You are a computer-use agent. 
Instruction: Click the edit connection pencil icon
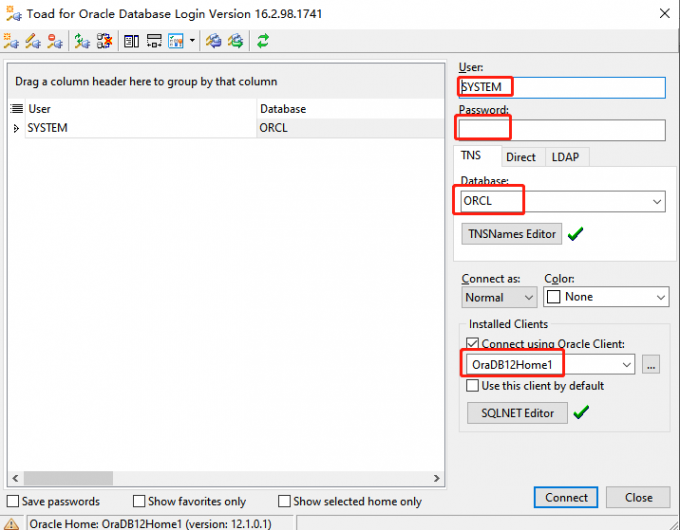click(x=32, y=41)
